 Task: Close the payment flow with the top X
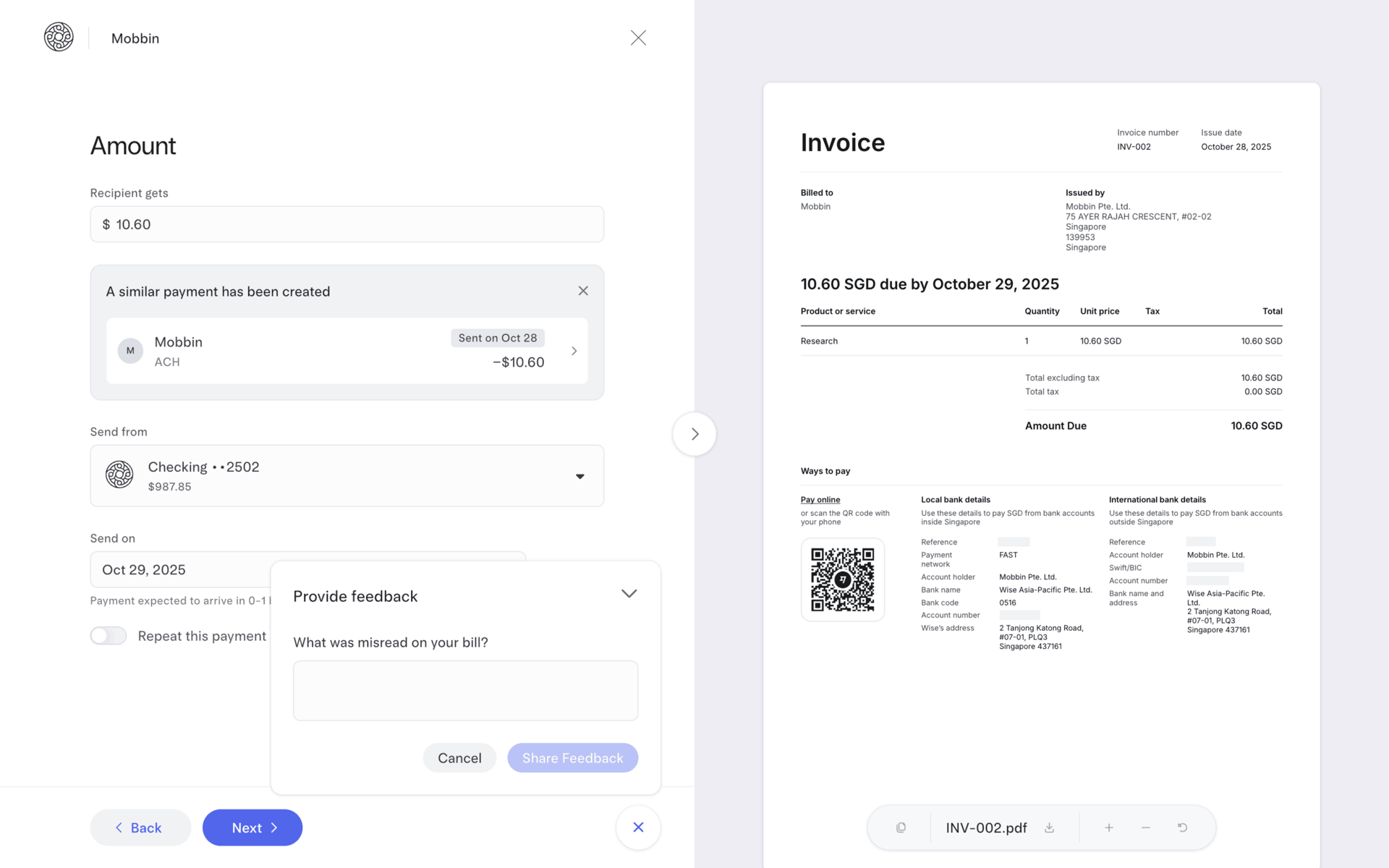[638, 38]
